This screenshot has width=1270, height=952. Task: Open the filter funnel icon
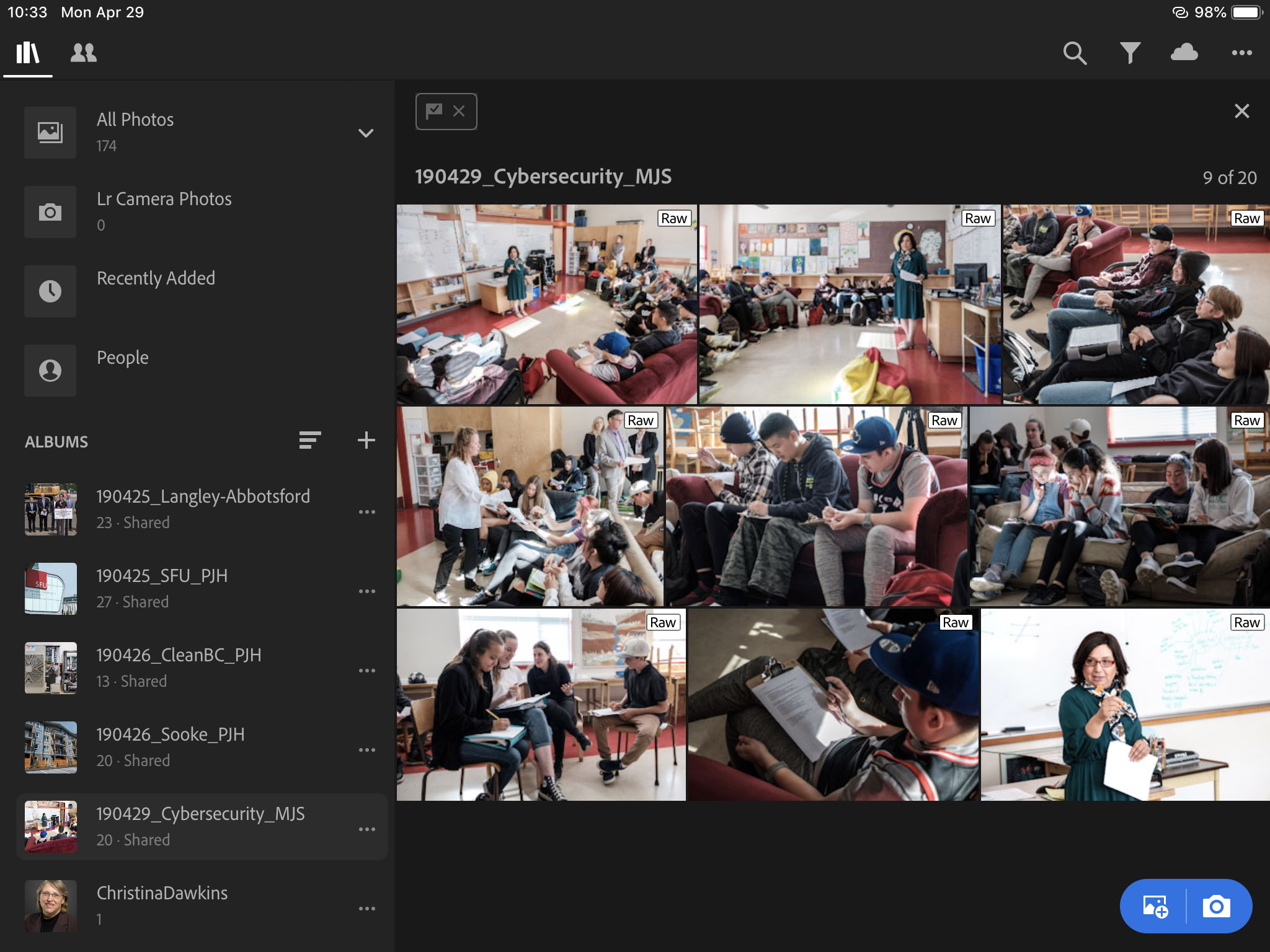[1130, 53]
